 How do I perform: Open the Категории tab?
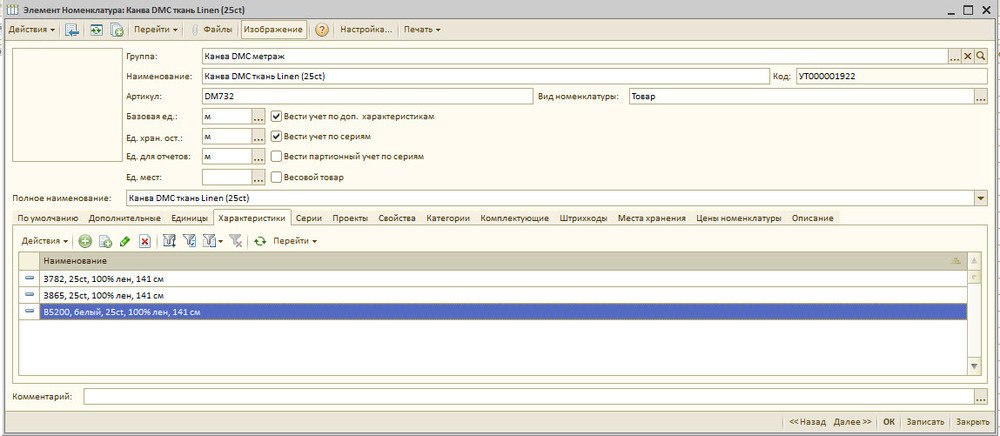(x=448, y=218)
